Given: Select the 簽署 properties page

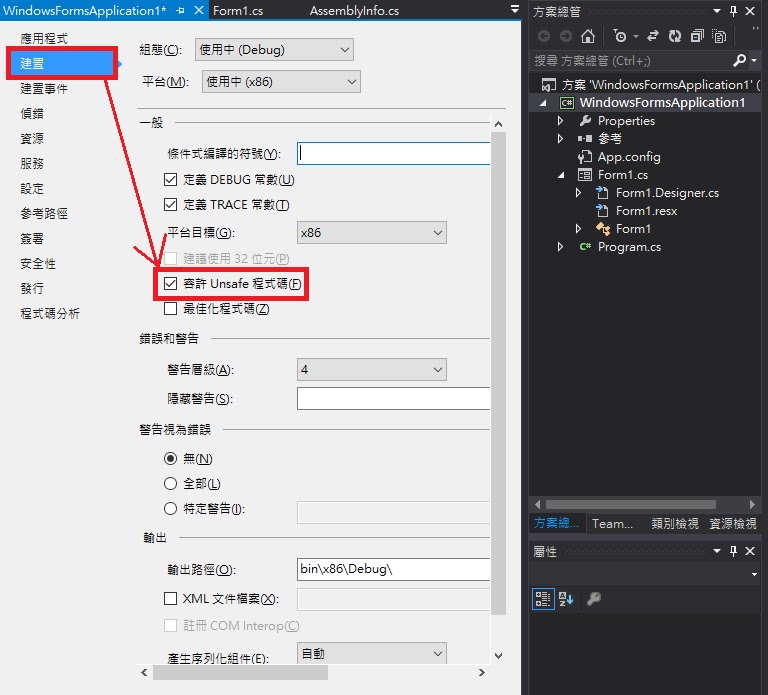Looking at the screenshot, I should 32,239.
